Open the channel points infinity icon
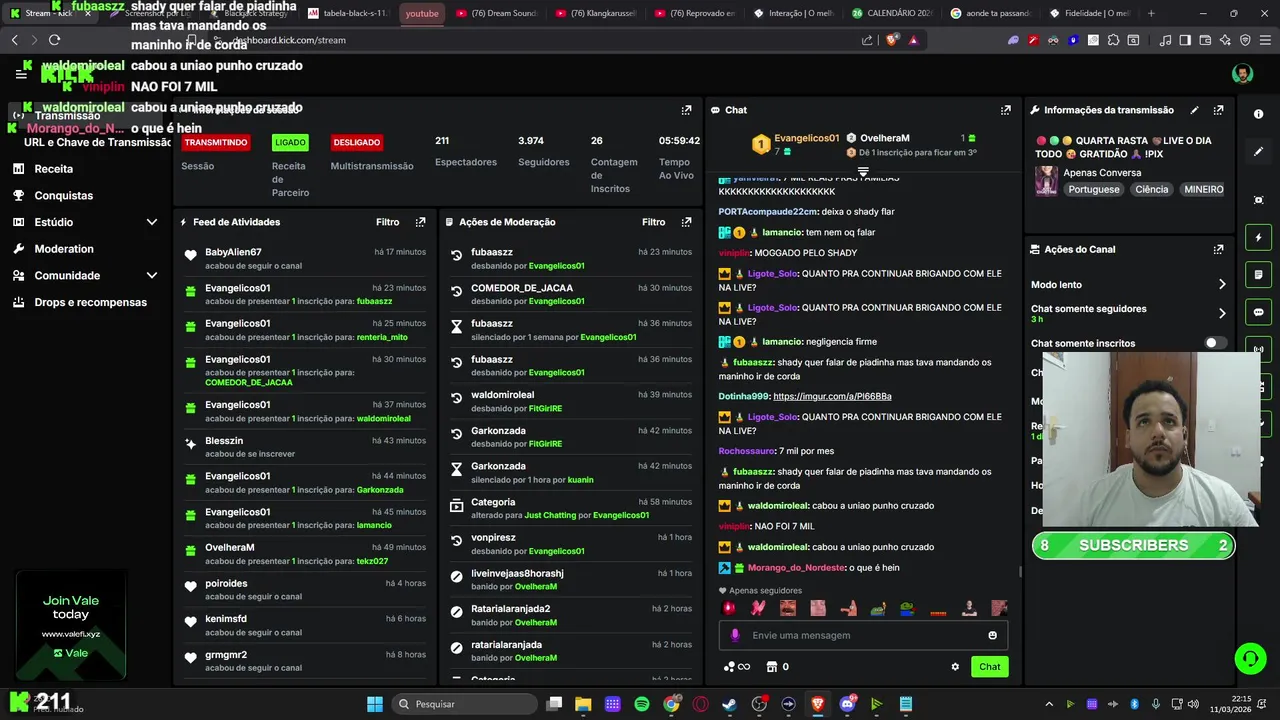The width and height of the screenshot is (1280, 720). 737,667
